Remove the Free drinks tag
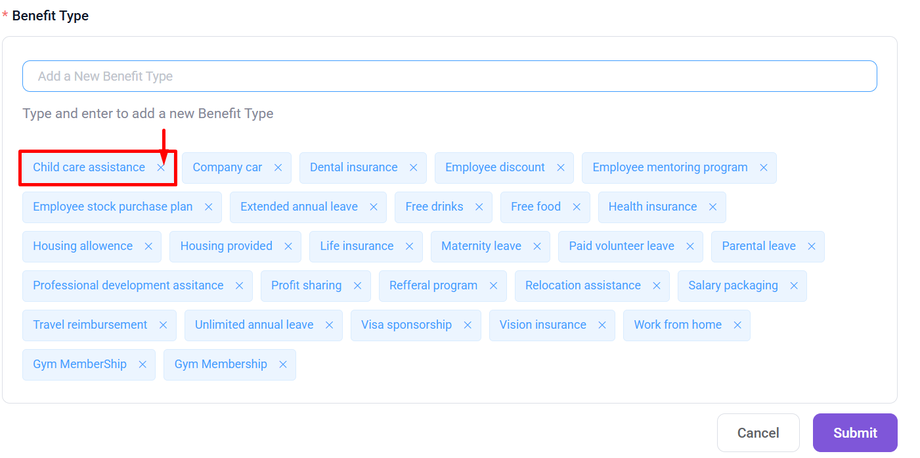The image size is (920, 458). 479,207
